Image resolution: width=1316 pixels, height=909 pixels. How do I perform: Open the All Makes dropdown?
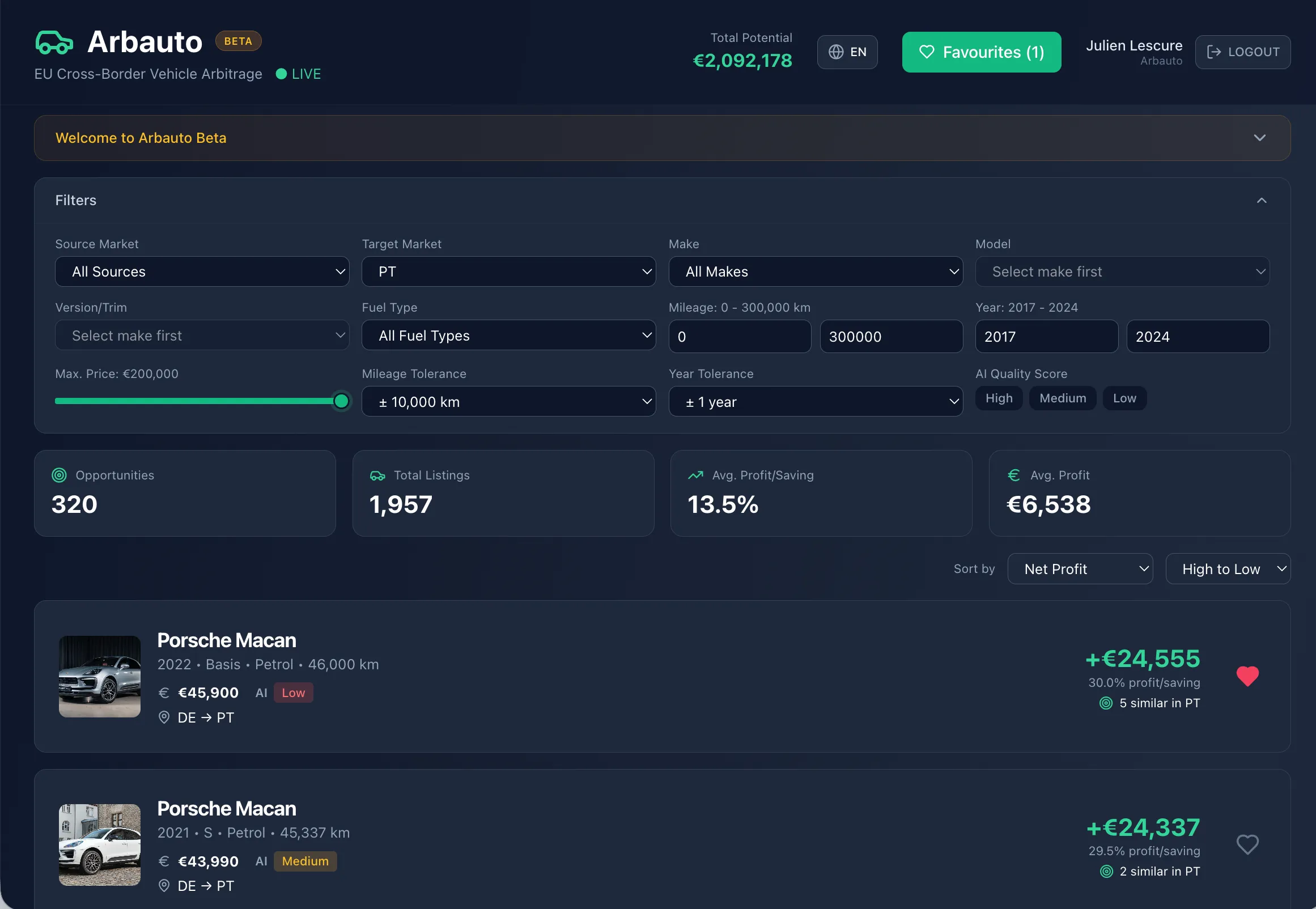point(816,271)
